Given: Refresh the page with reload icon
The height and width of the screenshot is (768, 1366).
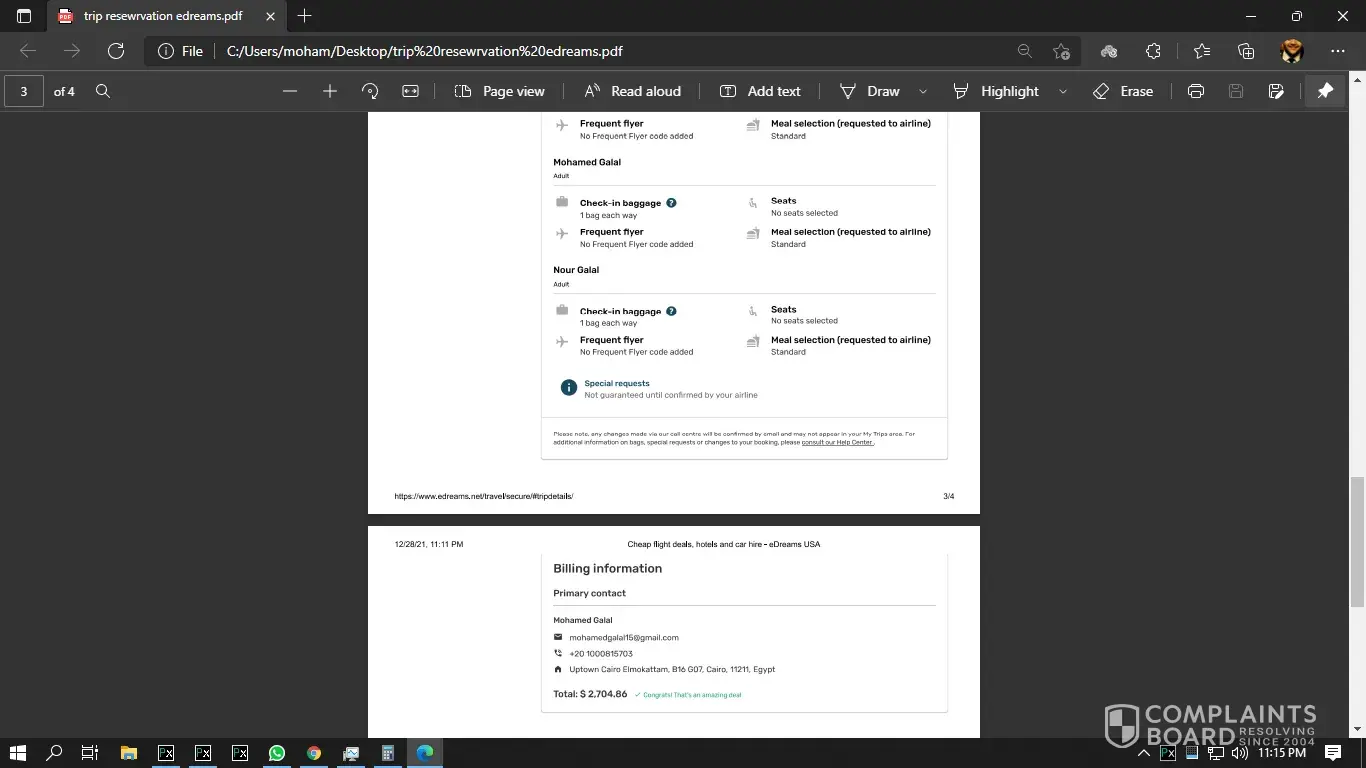Looking at the screenshot, I should pyautogui.click(x=116, y=51).
